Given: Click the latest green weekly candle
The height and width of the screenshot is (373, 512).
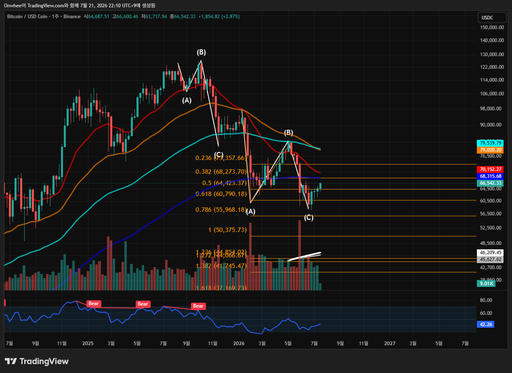Looking at the screenshot, I should click(320, 186).
